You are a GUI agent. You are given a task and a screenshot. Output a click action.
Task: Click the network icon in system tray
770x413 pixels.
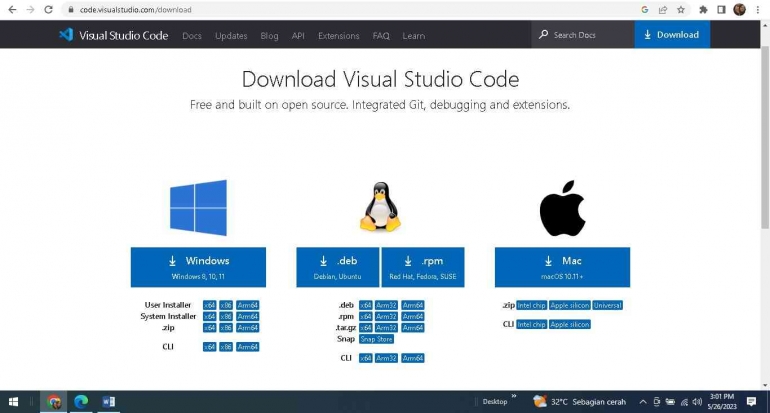pos(684,402)
